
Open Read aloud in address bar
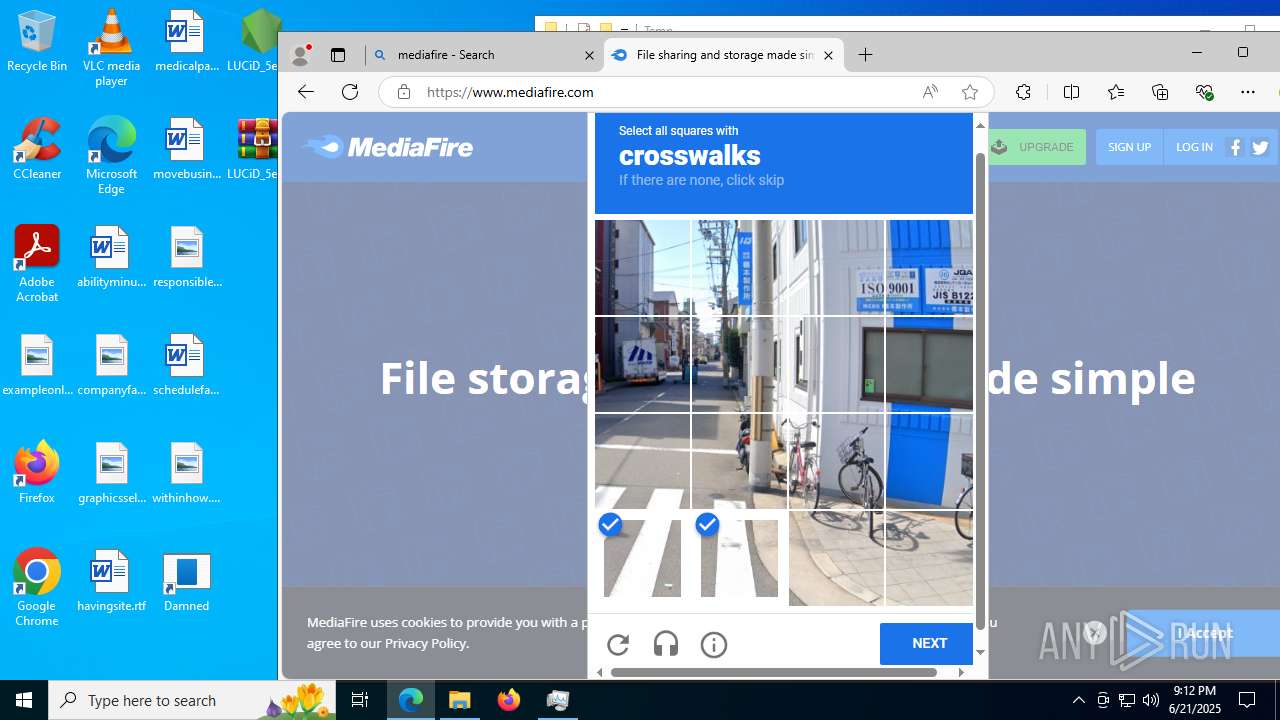tap(930, 92)
